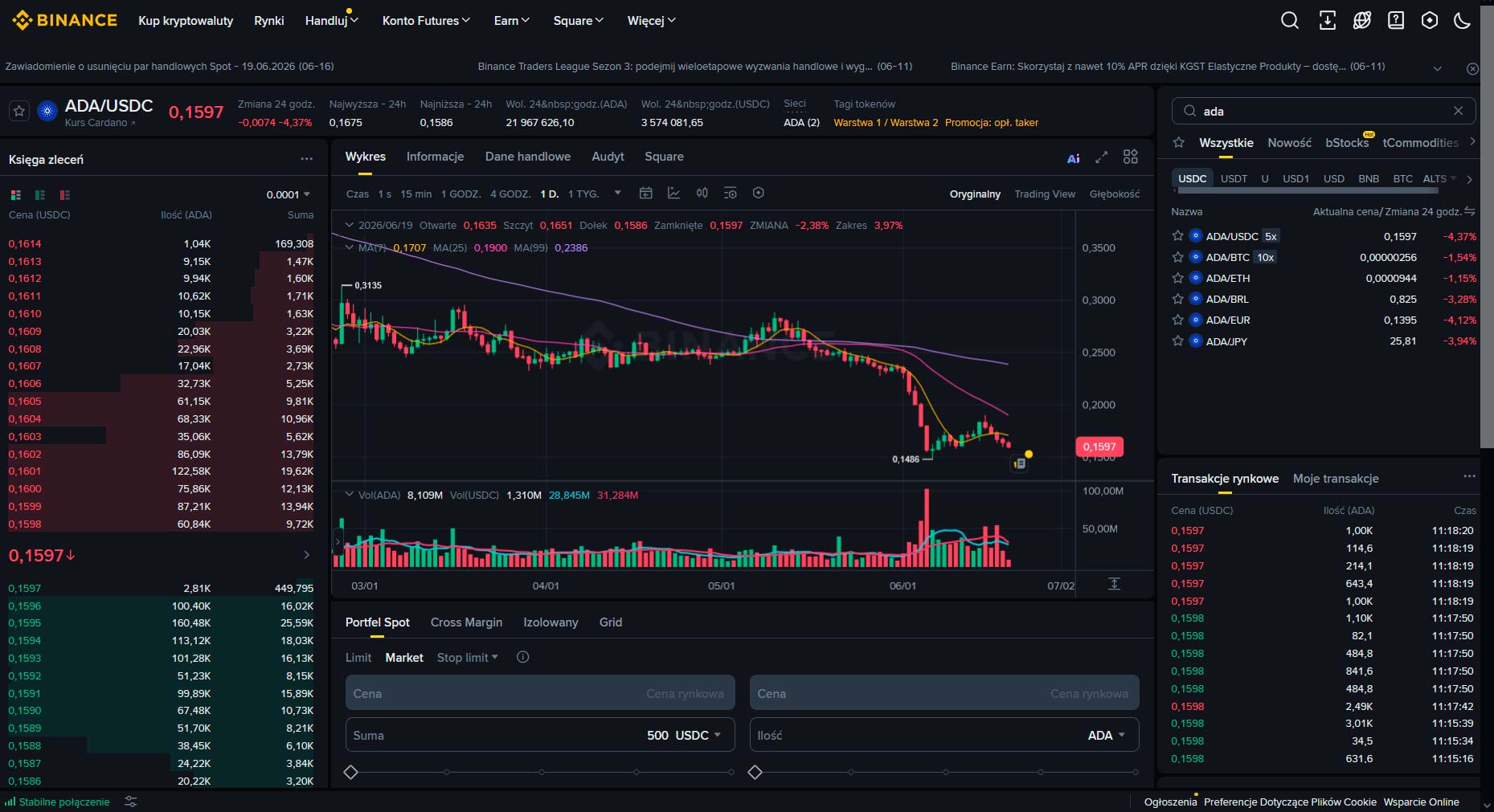Screen dimensions: 1494x812
Task: Open market order info circle icon
Action: 522,657
